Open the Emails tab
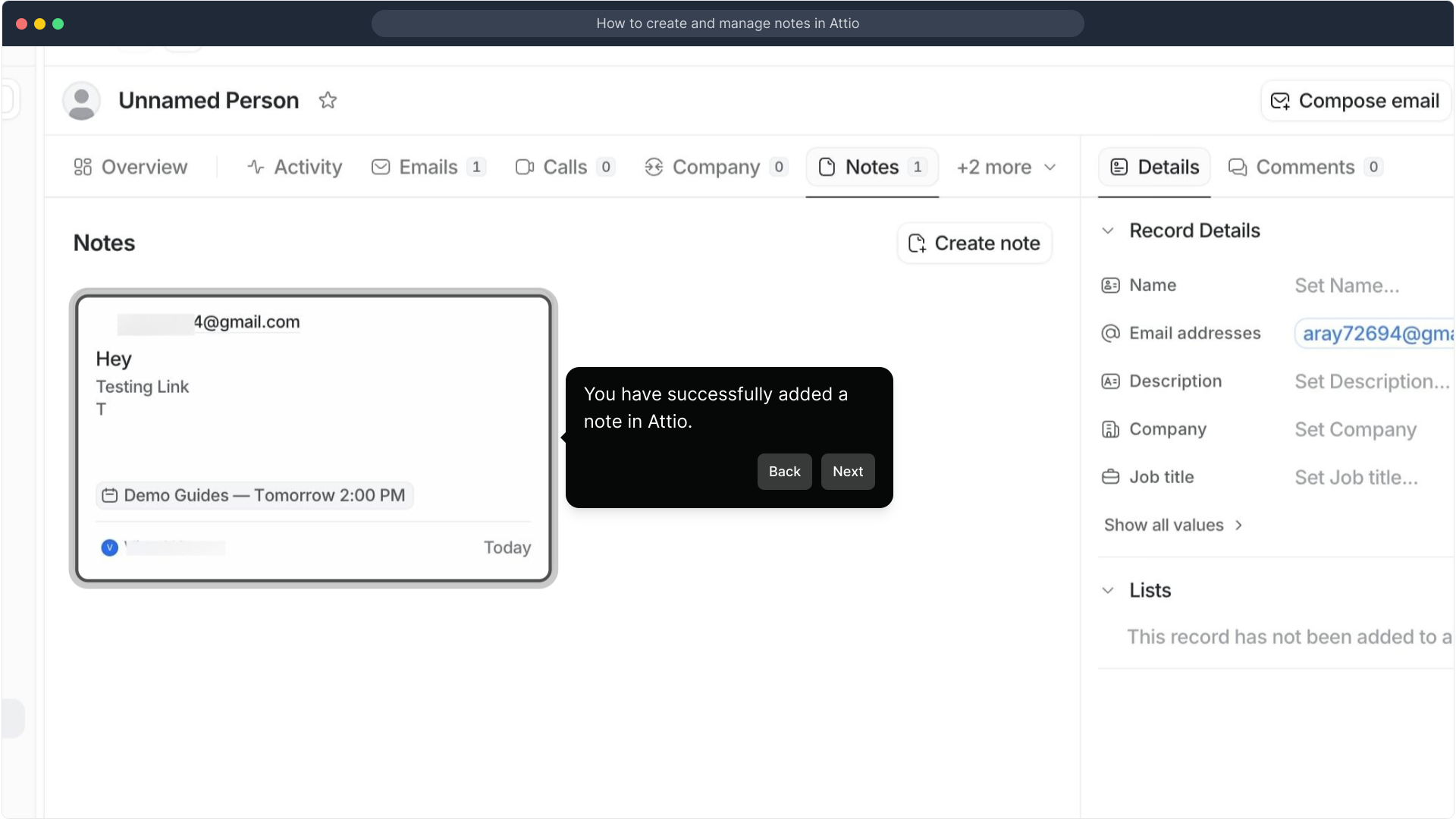 pos(428,167)
